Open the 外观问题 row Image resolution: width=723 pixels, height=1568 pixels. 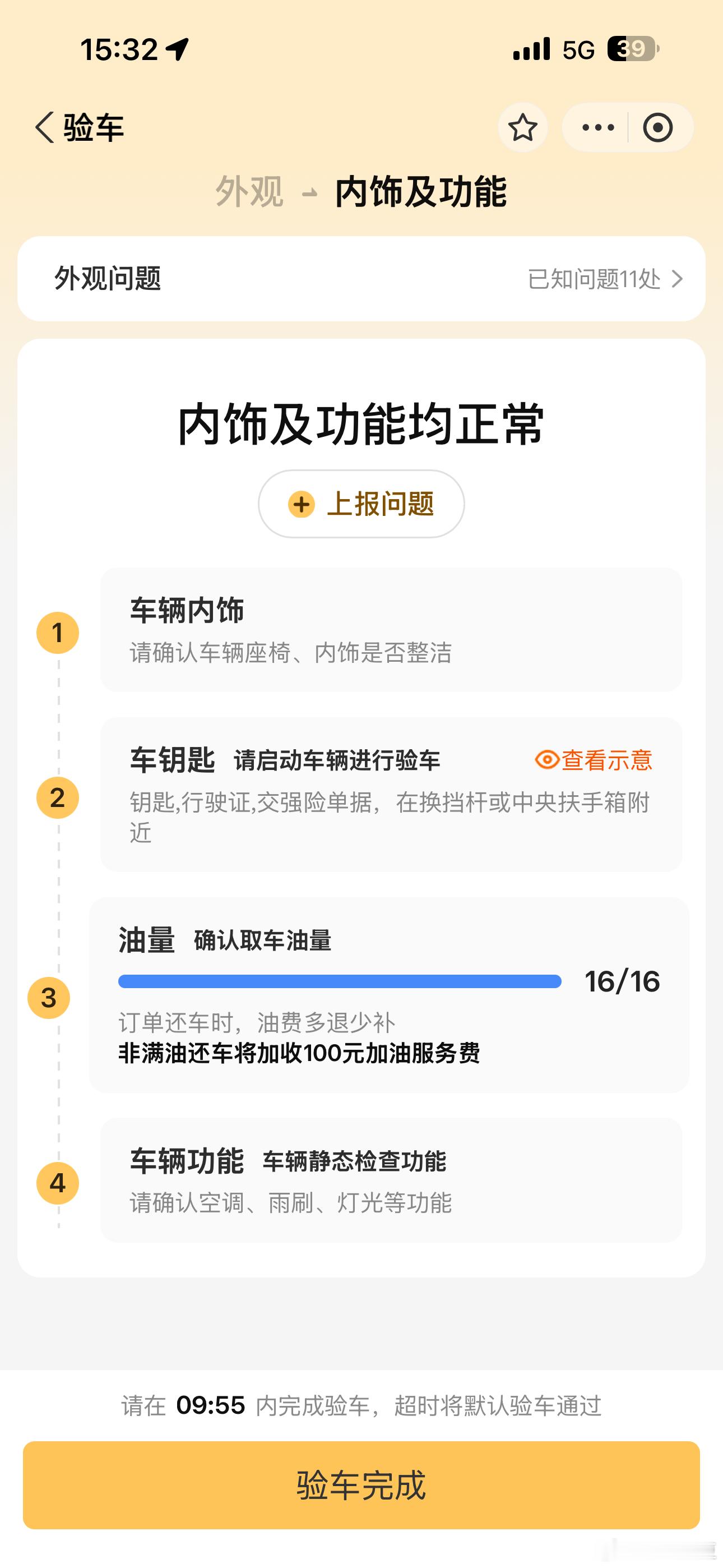coord(361,279)
